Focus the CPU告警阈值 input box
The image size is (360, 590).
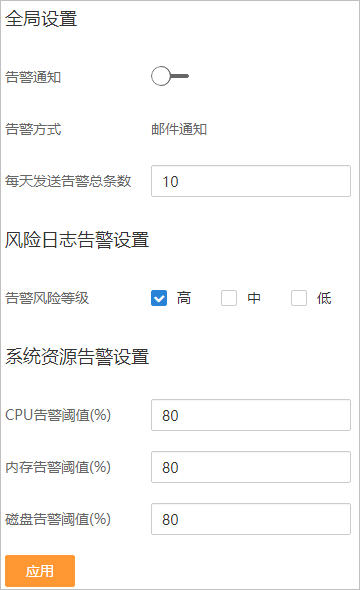pyautogui.click(x=251, y=415)
